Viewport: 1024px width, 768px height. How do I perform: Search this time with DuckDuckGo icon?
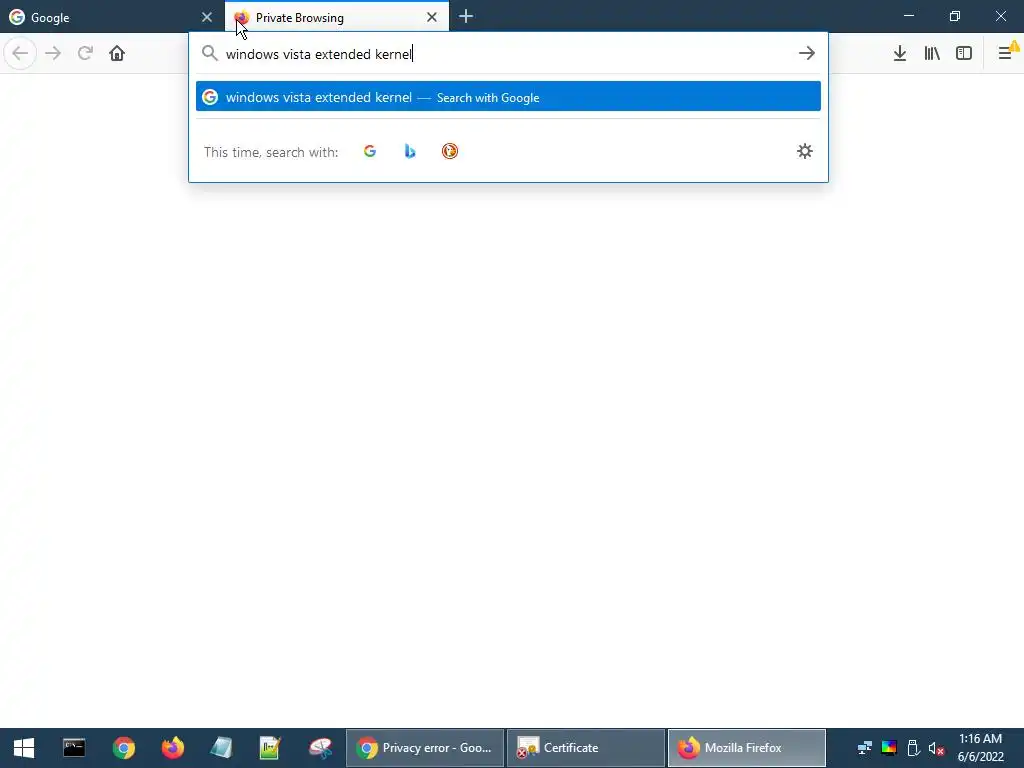(x=450, y=152)
